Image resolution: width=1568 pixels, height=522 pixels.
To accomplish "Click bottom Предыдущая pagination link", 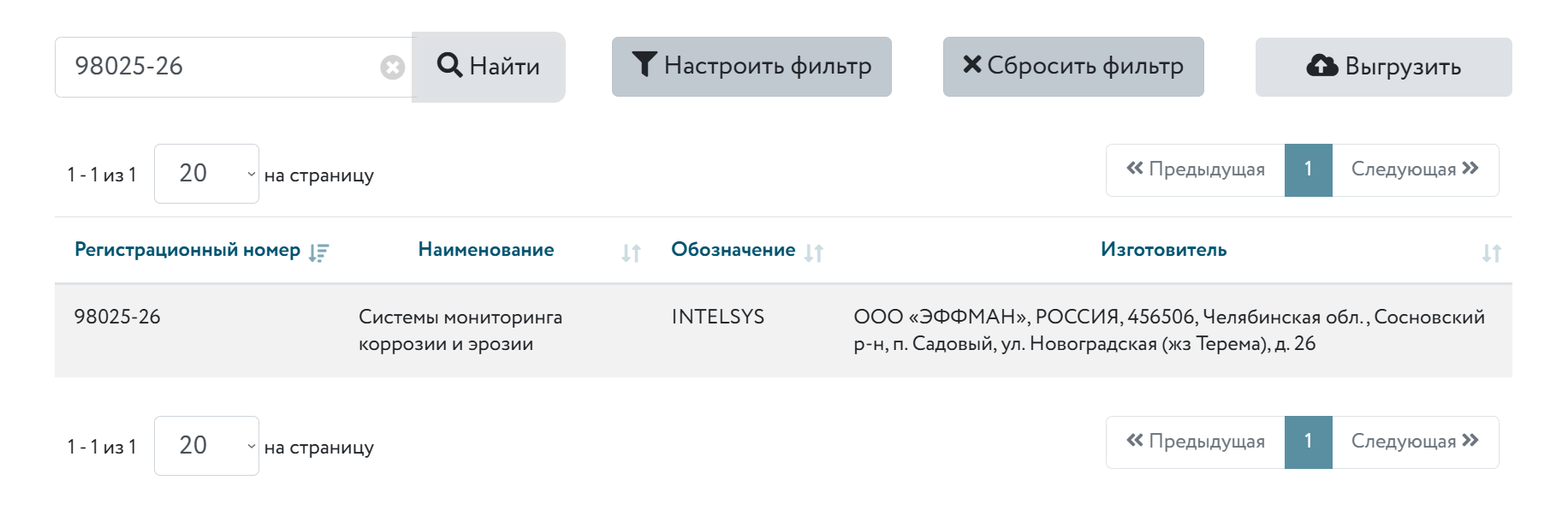I will coord(1196,442).
